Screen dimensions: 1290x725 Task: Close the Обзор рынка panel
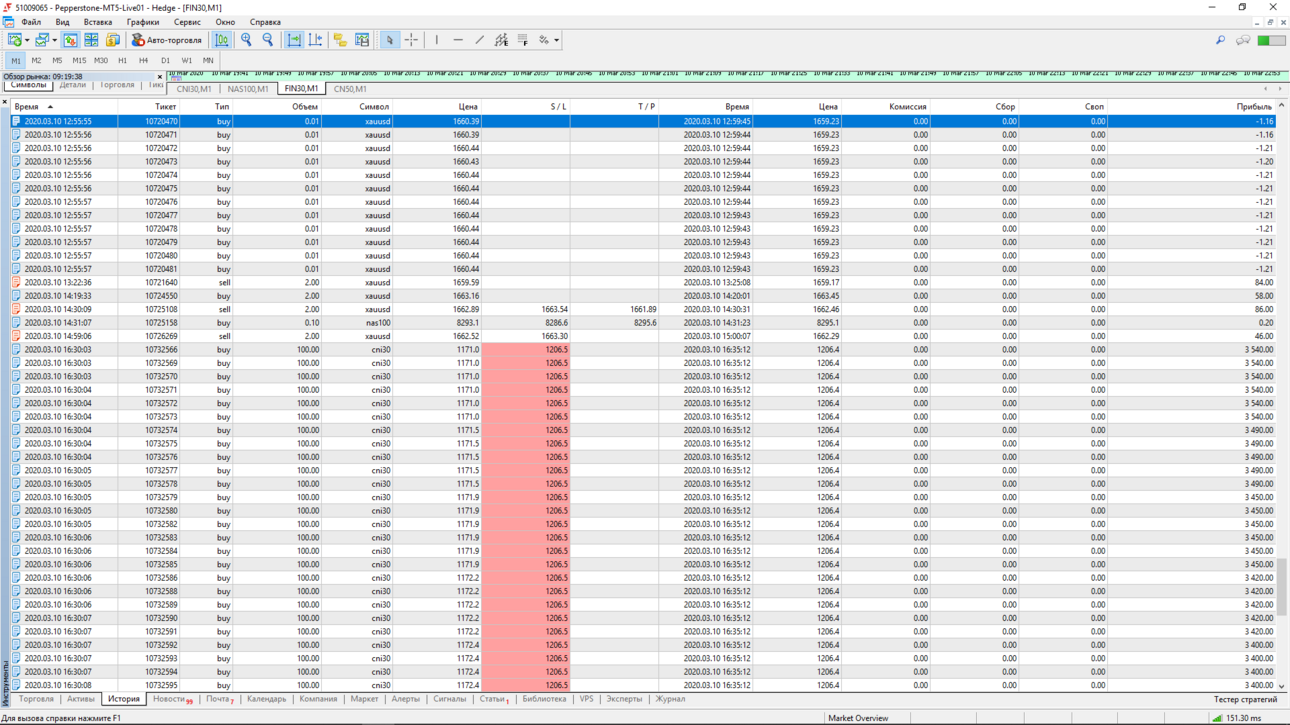[x=160, y=76]
